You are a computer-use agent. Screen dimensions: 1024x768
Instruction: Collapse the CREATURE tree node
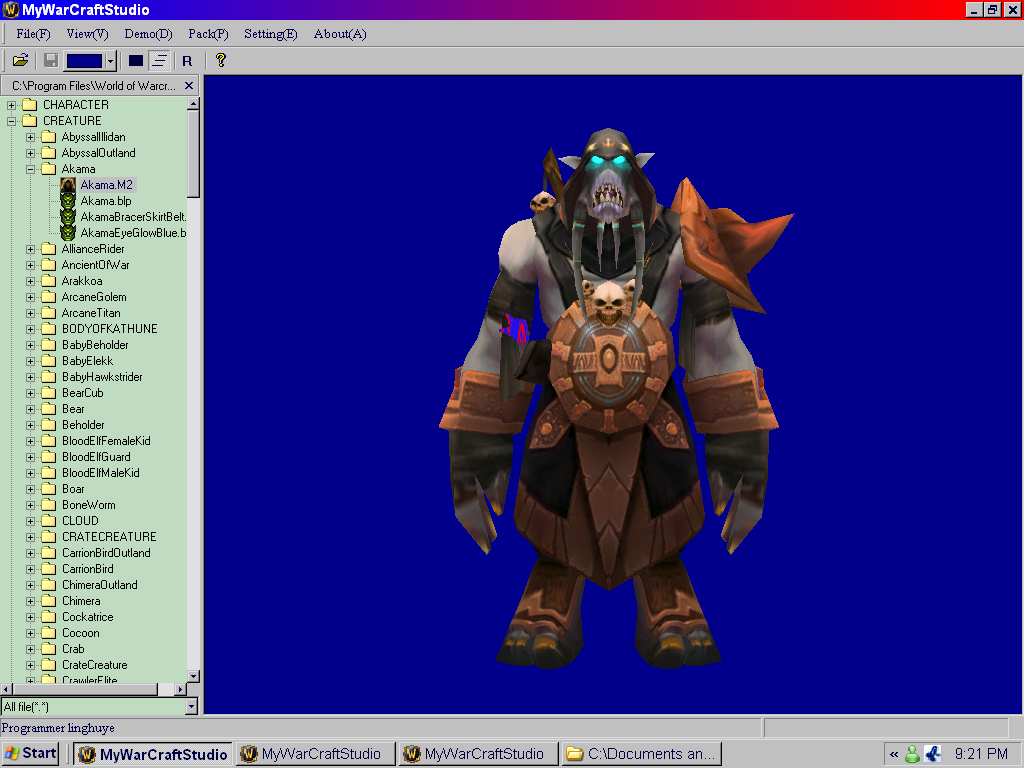pyautogui.click(x=11, y=121)
